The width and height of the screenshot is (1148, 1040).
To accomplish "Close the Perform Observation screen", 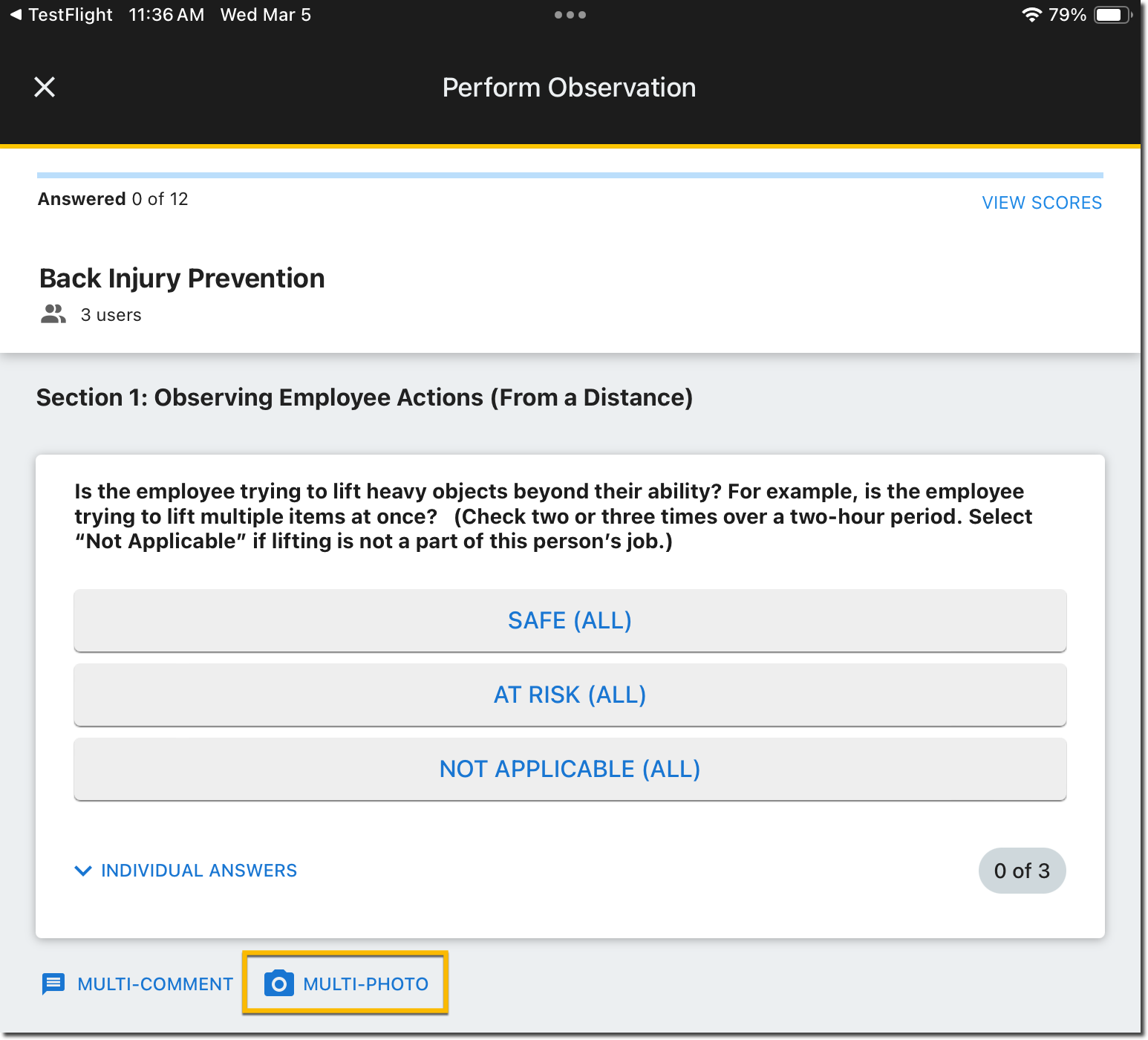I will click(x=45, y=88).
